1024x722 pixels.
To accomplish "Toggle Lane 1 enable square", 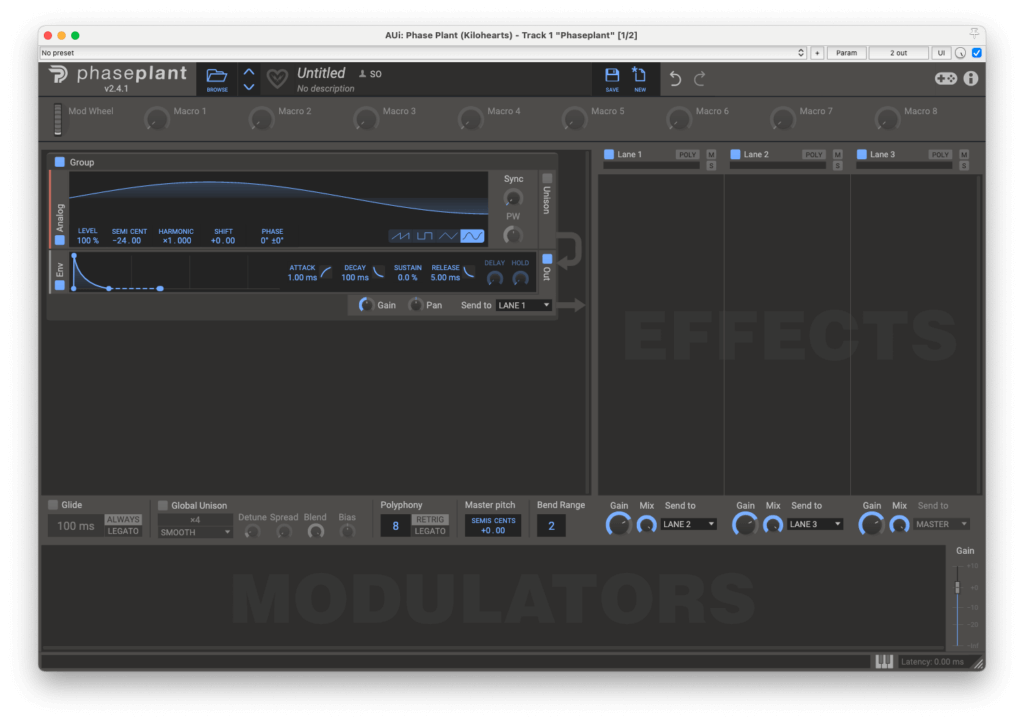I will tap(609, 155).
